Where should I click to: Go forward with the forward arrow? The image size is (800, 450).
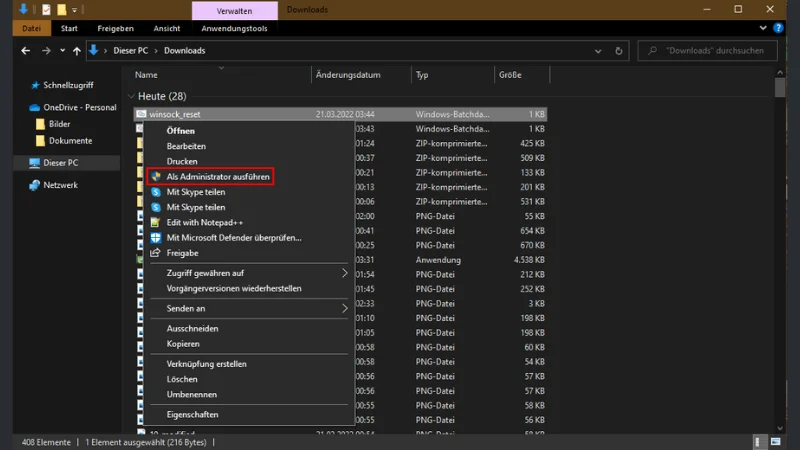point(46,51)
